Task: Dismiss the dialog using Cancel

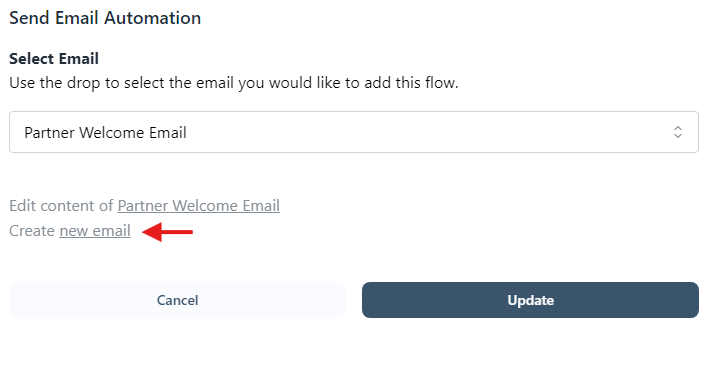Action: tap(177, 300)
